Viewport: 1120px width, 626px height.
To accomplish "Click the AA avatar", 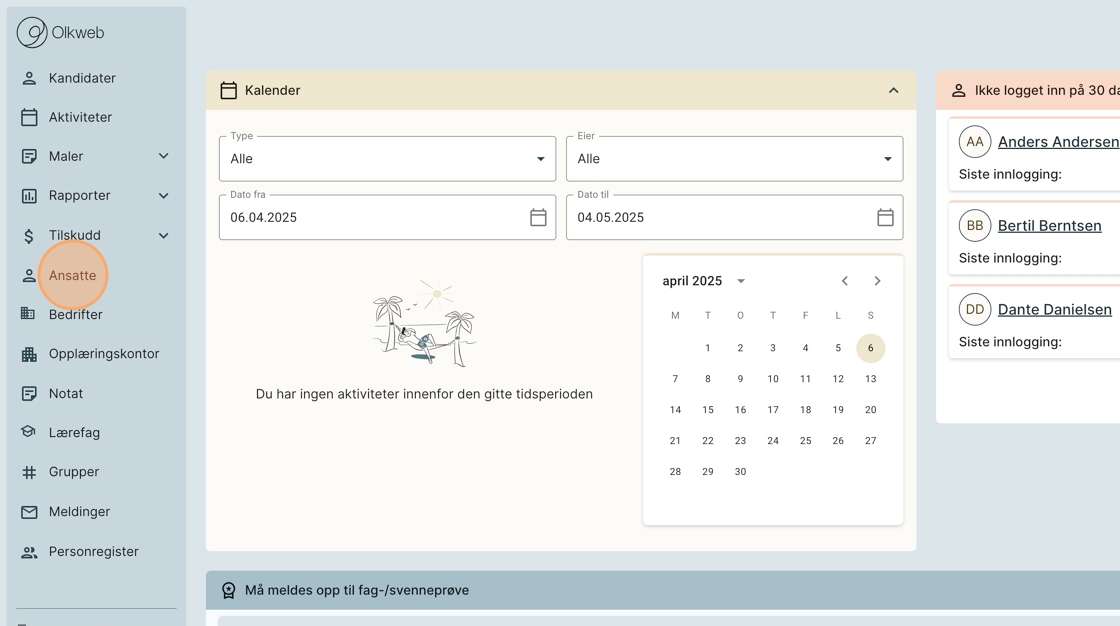I will tap(975, 141).
